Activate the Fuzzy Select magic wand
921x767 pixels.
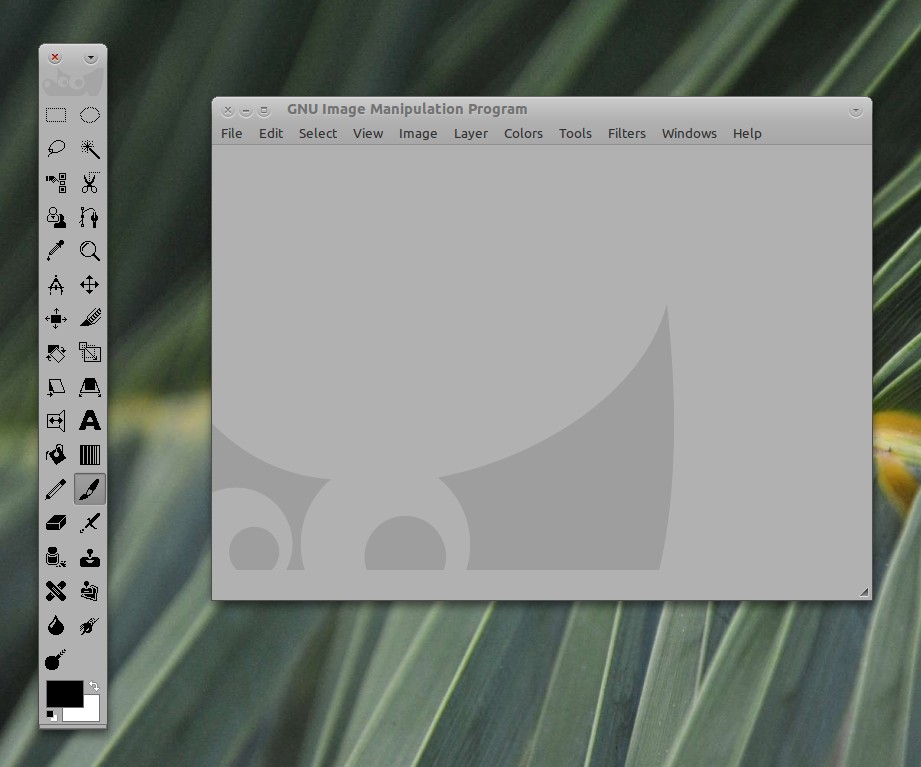(x=90, y=149)
